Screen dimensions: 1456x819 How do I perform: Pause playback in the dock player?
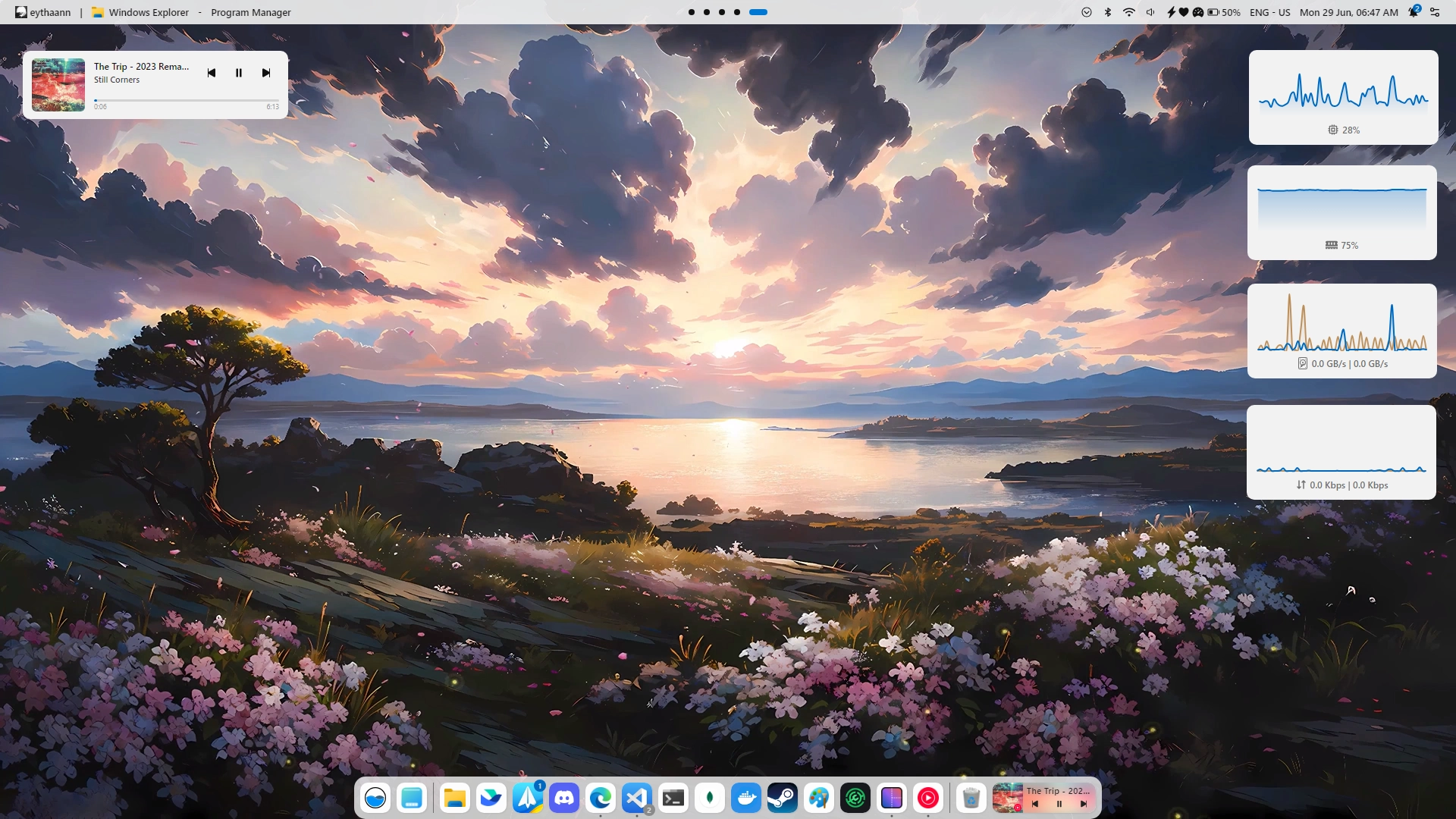(x=1059, y=804)
